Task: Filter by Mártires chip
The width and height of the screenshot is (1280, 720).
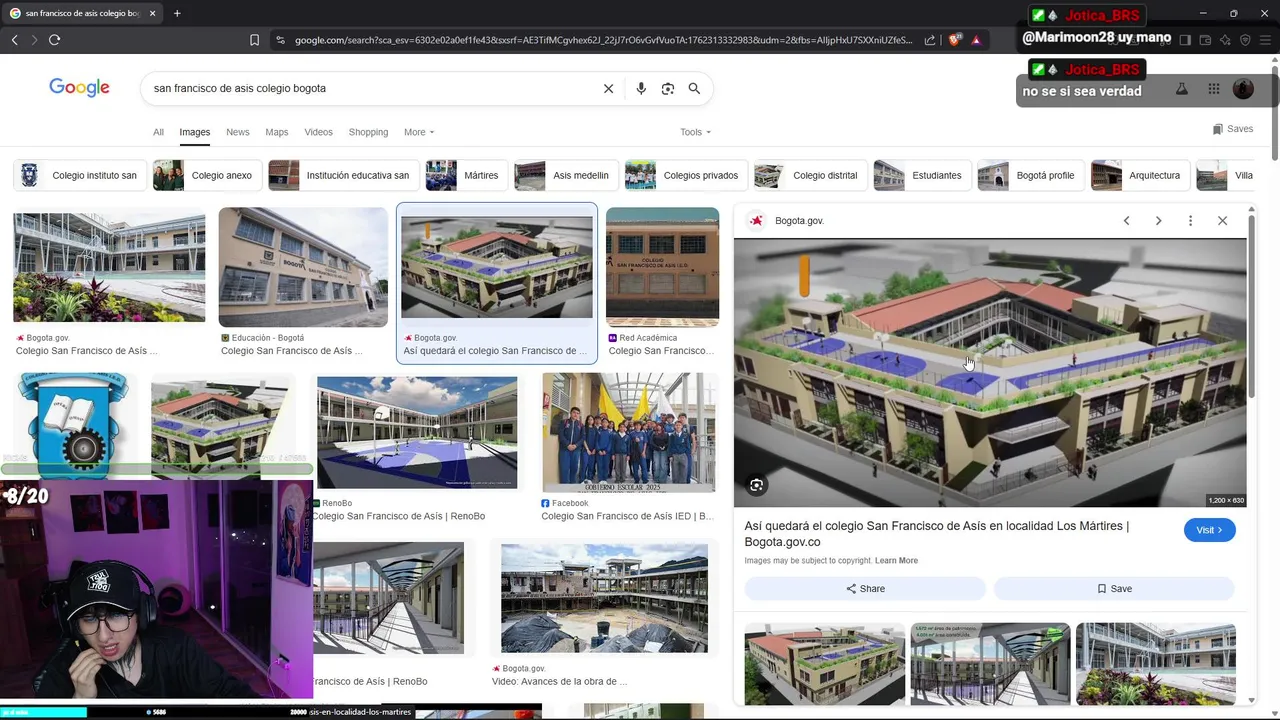Action: click(x=466, y=175)
